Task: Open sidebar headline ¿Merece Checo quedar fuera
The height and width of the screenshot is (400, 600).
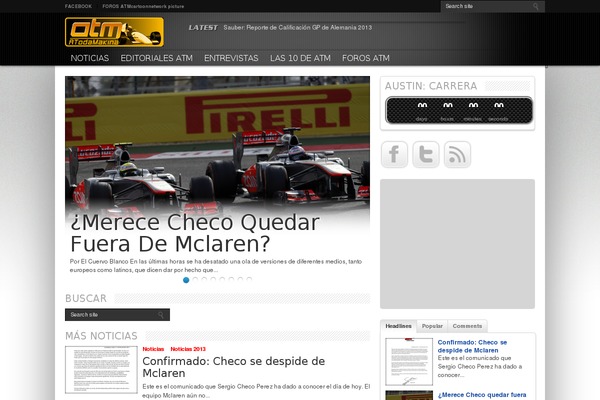Action: click(482, 395)
